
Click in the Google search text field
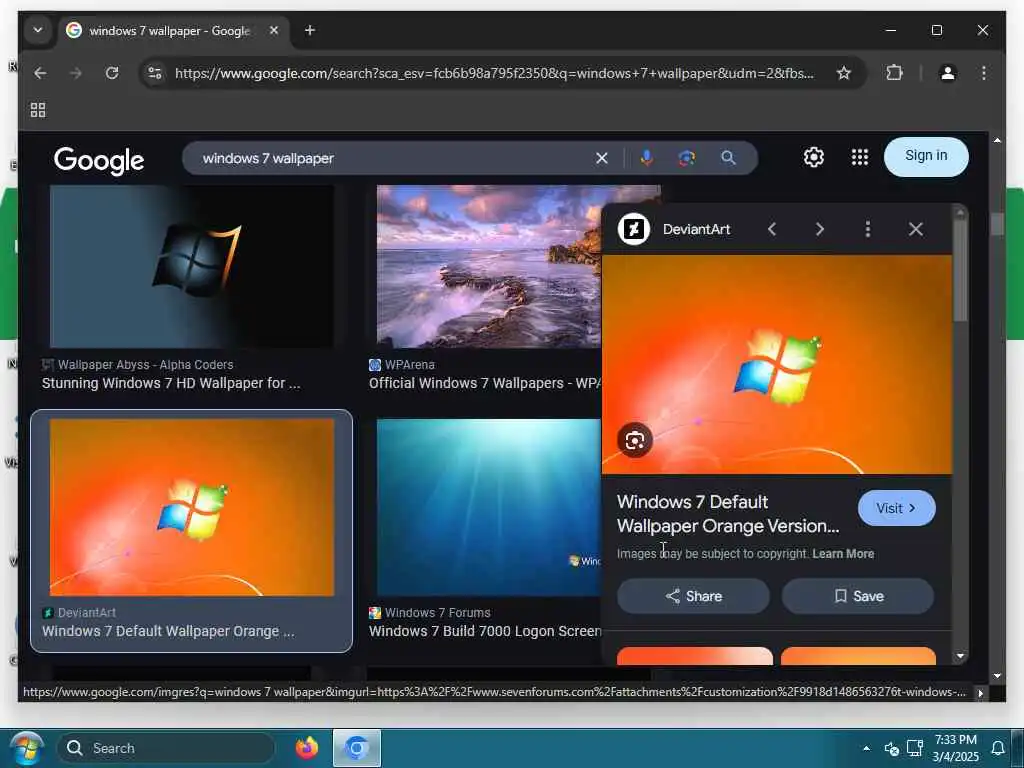(x=392, y=158)
